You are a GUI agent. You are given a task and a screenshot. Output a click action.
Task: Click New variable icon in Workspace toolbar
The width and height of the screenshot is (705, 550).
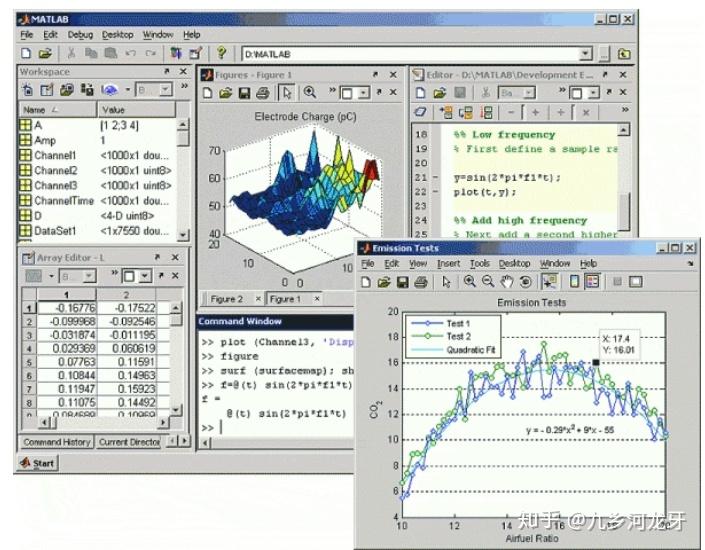click(x=28, y=90)
